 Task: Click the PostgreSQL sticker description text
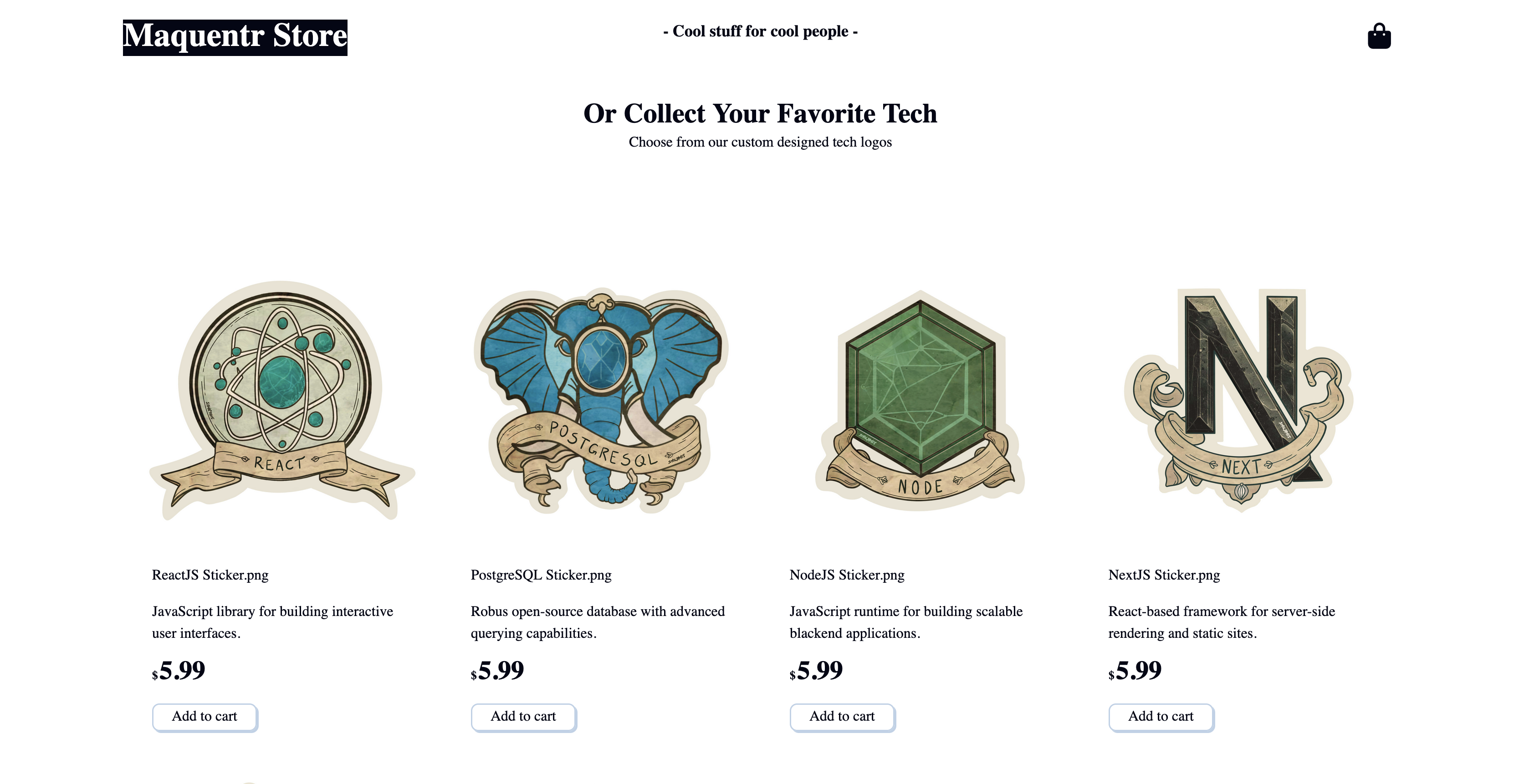tap(598, 622)
